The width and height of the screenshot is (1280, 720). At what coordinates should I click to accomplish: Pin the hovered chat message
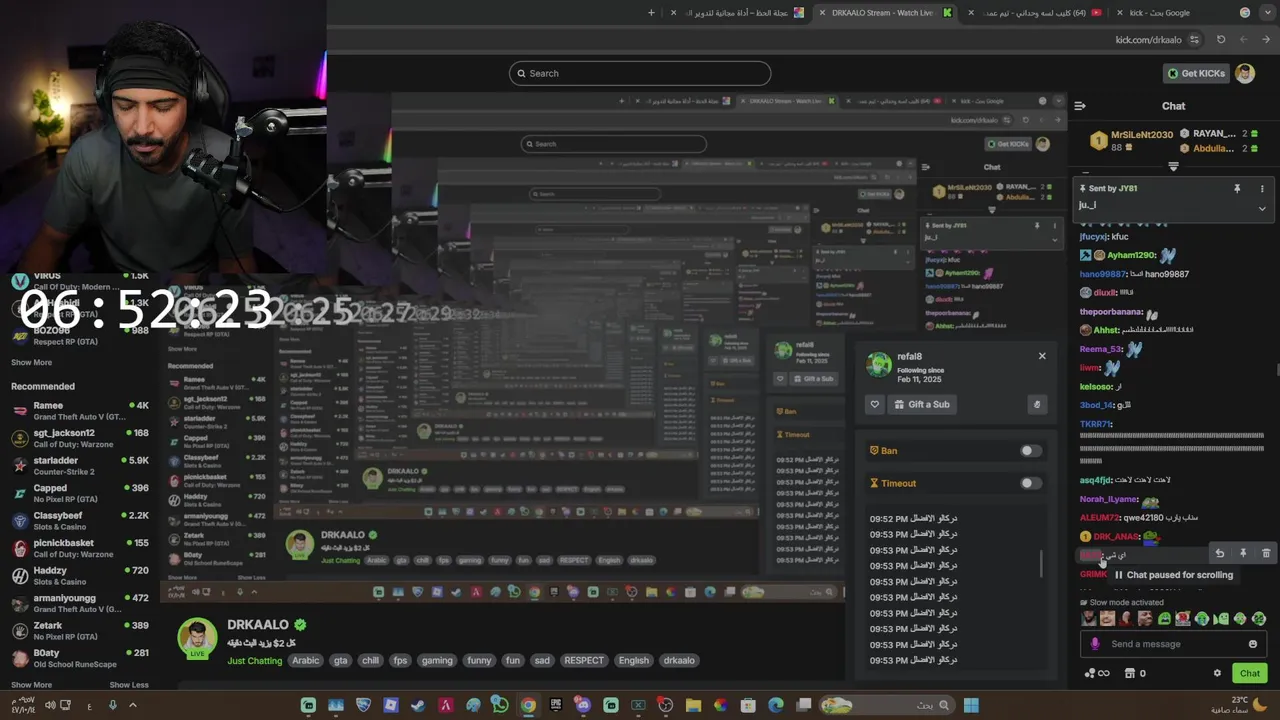pos(1243,553)
